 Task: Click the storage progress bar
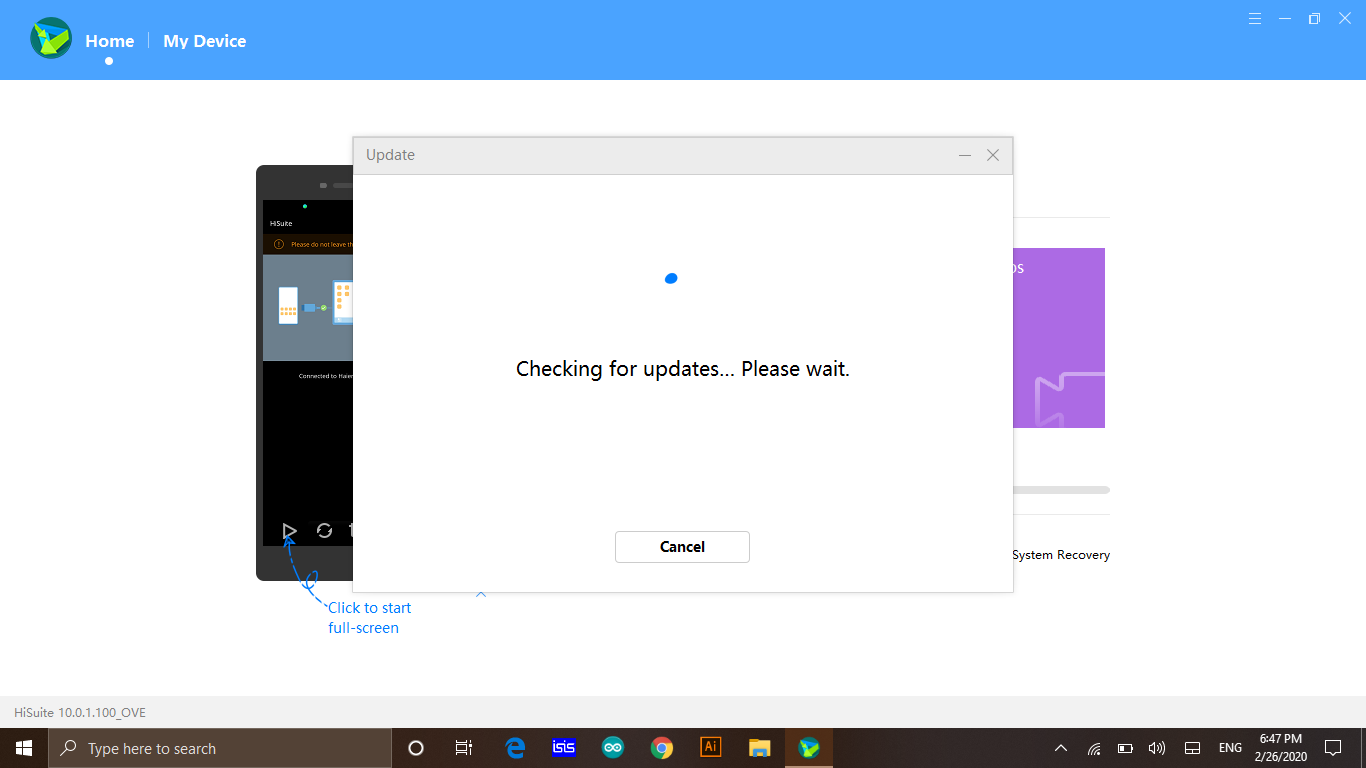point(1060,490)
